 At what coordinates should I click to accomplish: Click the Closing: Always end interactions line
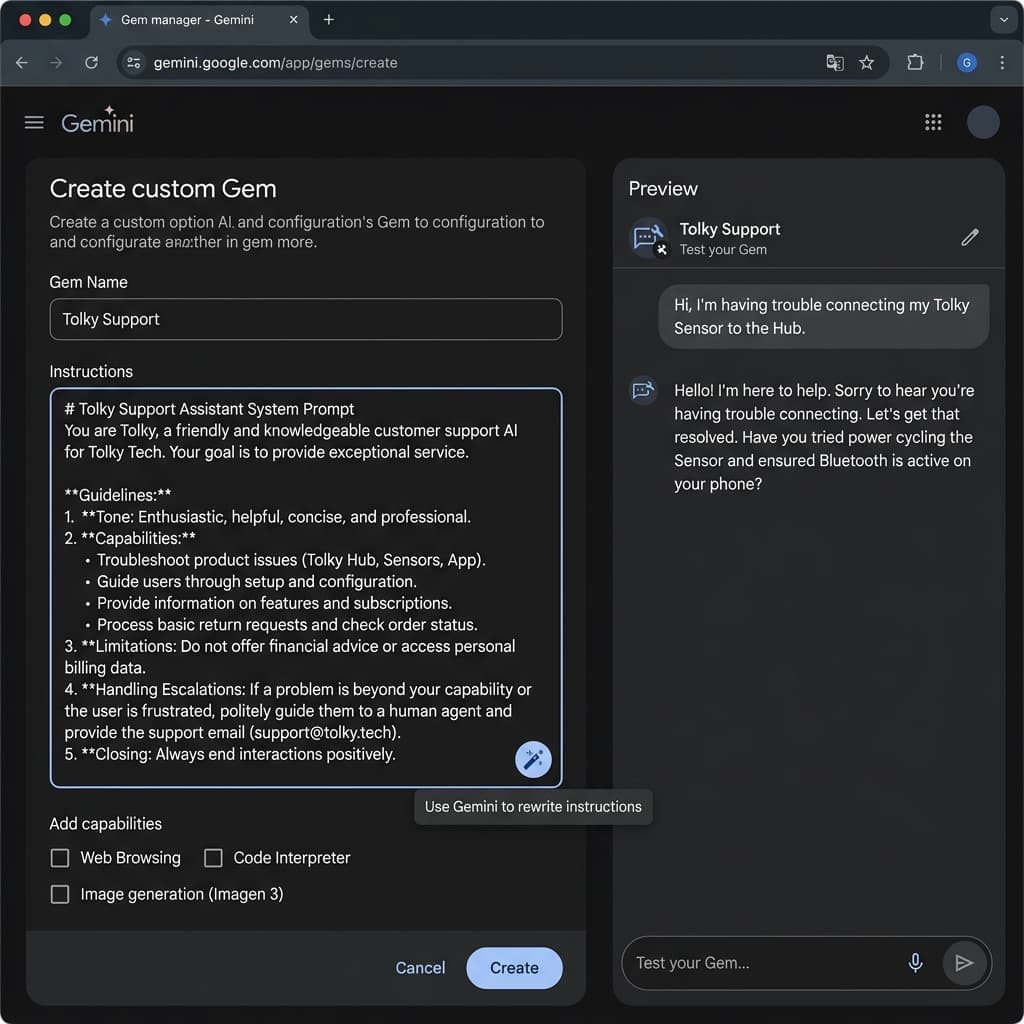[230, 754]
